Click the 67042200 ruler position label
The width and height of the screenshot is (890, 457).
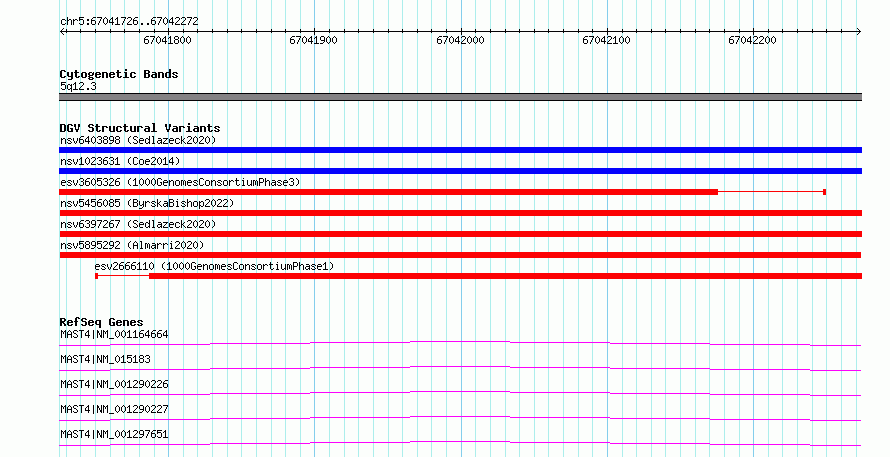pyautogui.click(x=752, y=40)
